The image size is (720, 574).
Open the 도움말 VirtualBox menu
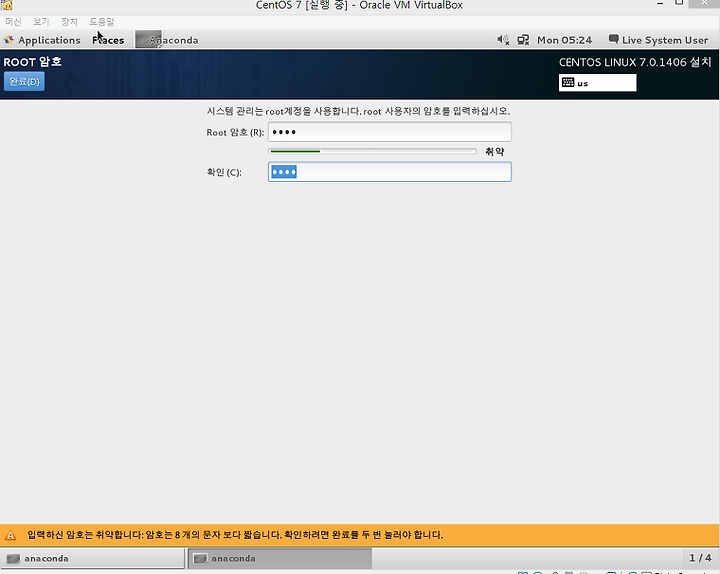[x=101, y=22]
